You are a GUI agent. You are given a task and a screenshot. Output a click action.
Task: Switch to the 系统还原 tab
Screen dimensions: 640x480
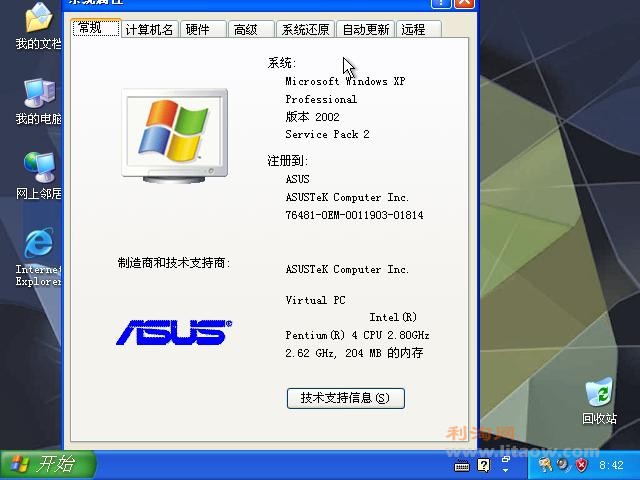[x=305, y=29]
